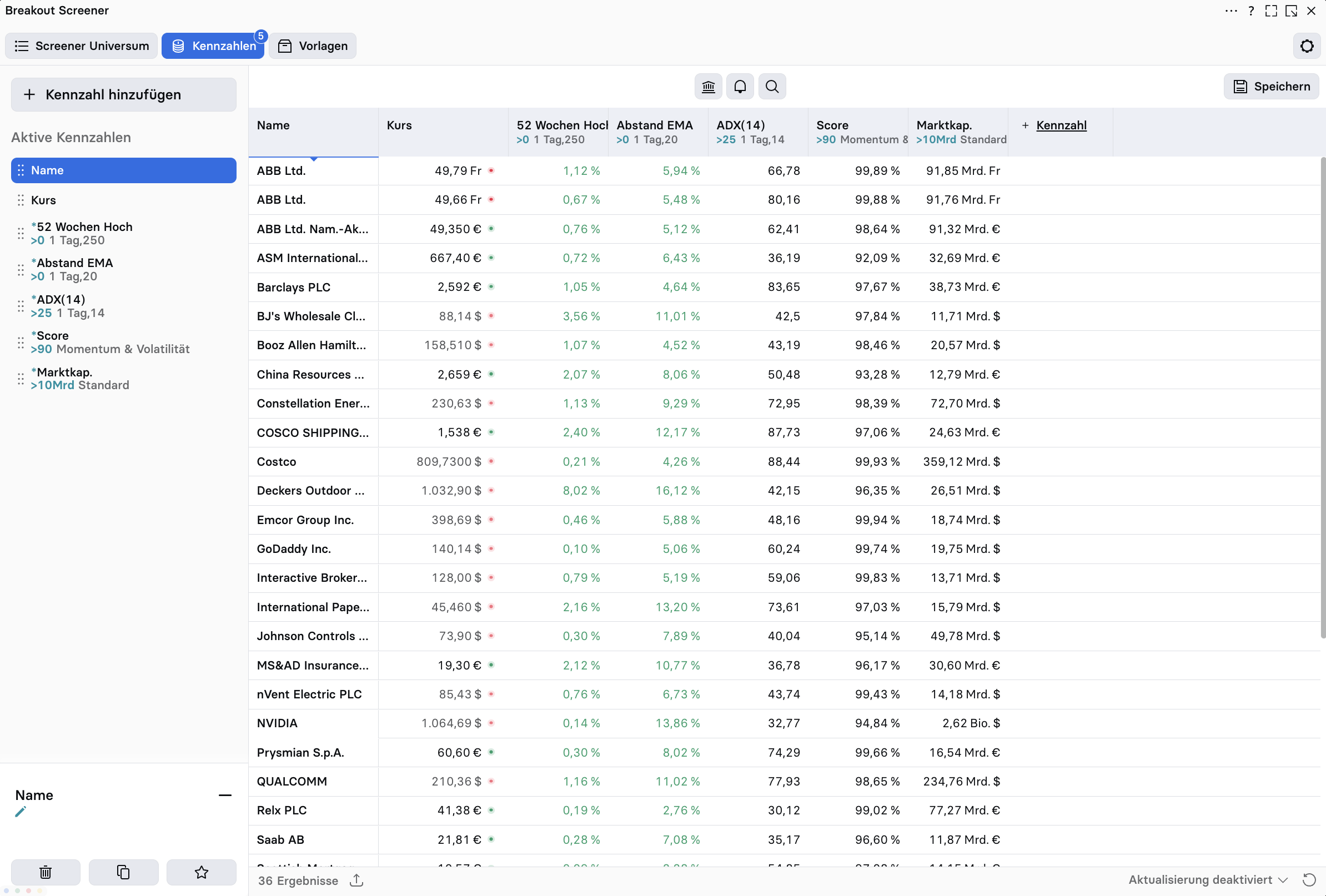Toggle fullscreen mode in the title bar

[1271, 11]
